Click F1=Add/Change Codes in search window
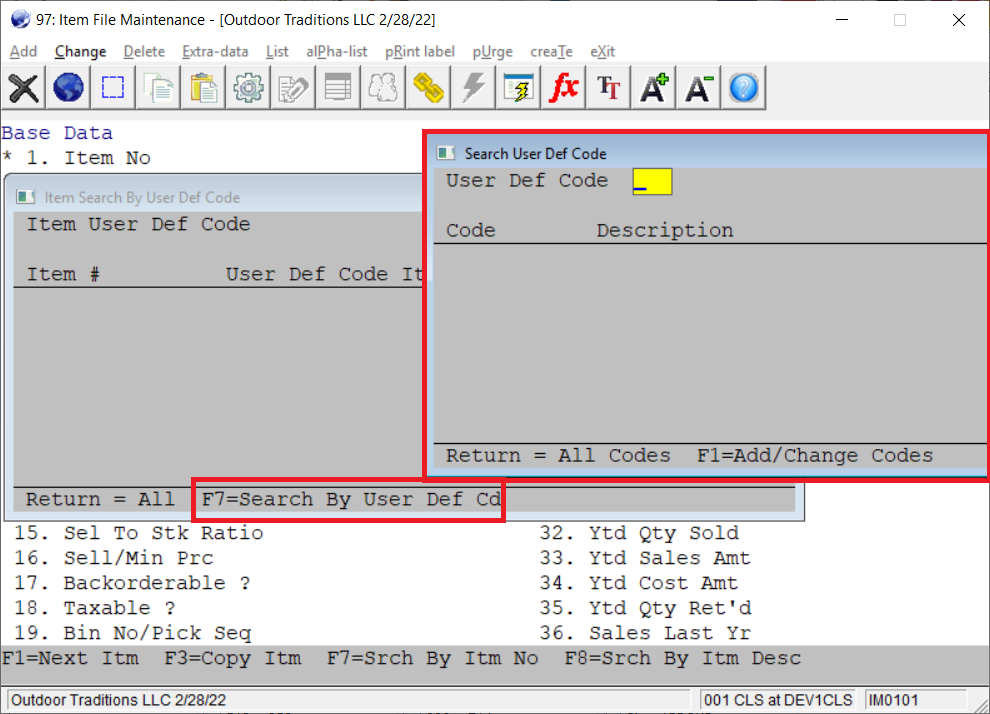 point(814,456)
